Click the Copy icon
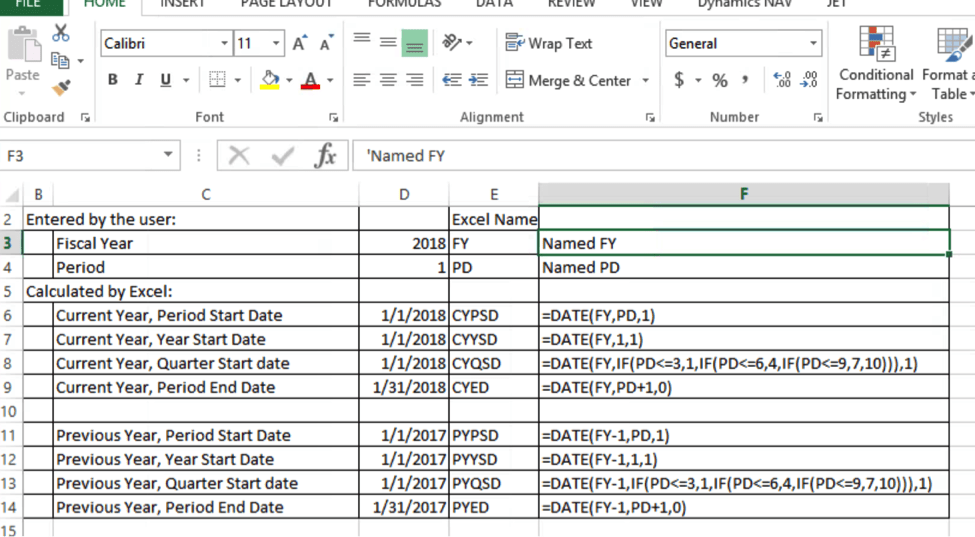This screenshot has width=975, height=537. (x=60, y=60)
